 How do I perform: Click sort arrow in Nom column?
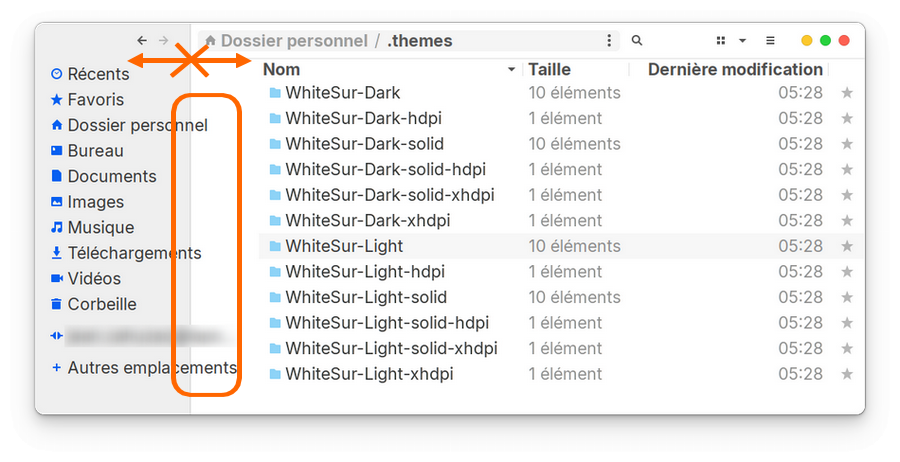pos(512,70)
